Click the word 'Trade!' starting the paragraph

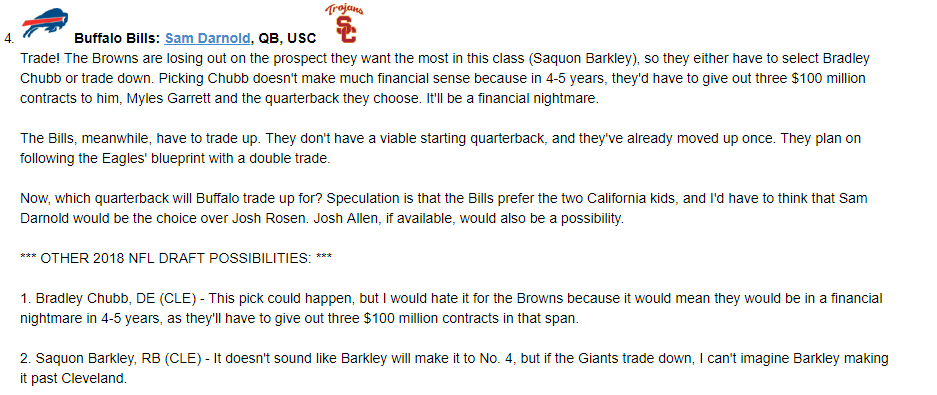pyautogui.click(x=38, y=59)
